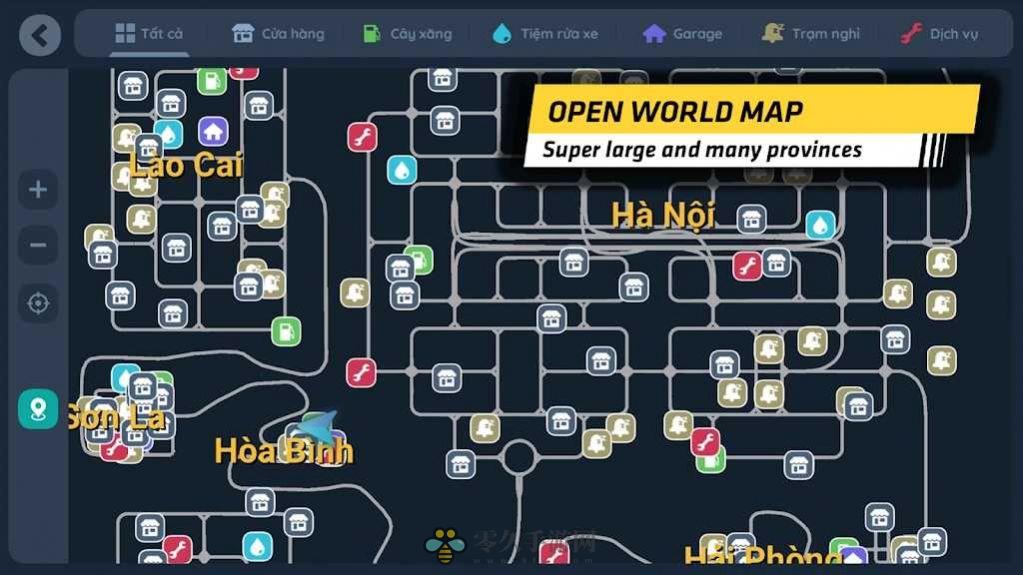Click the blue player arrow at Hòa Bình
Image resolution: width=1023 pixels, height=575 pixels.
(317, 427)
